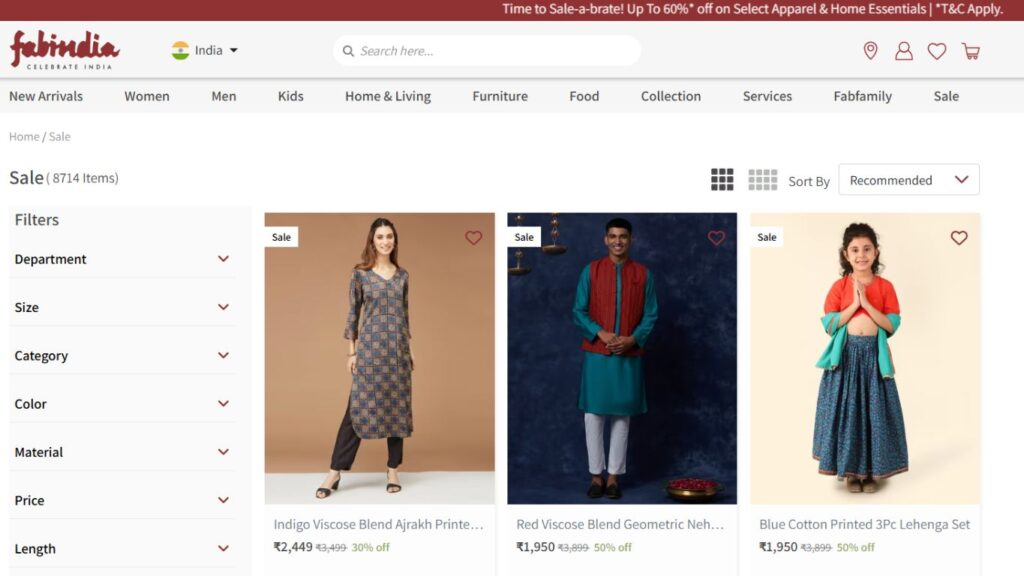Switch to large grid view layout

tap(722, 179)
